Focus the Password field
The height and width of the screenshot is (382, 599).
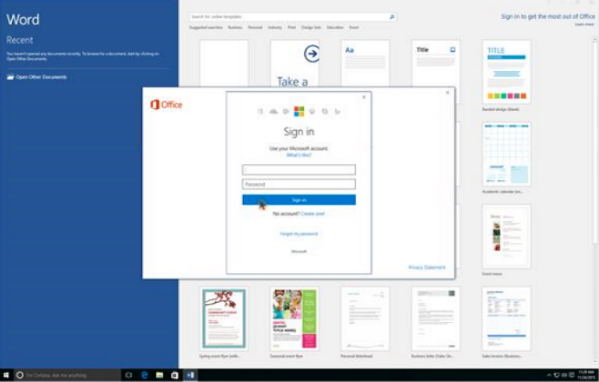tap(299, 184)
